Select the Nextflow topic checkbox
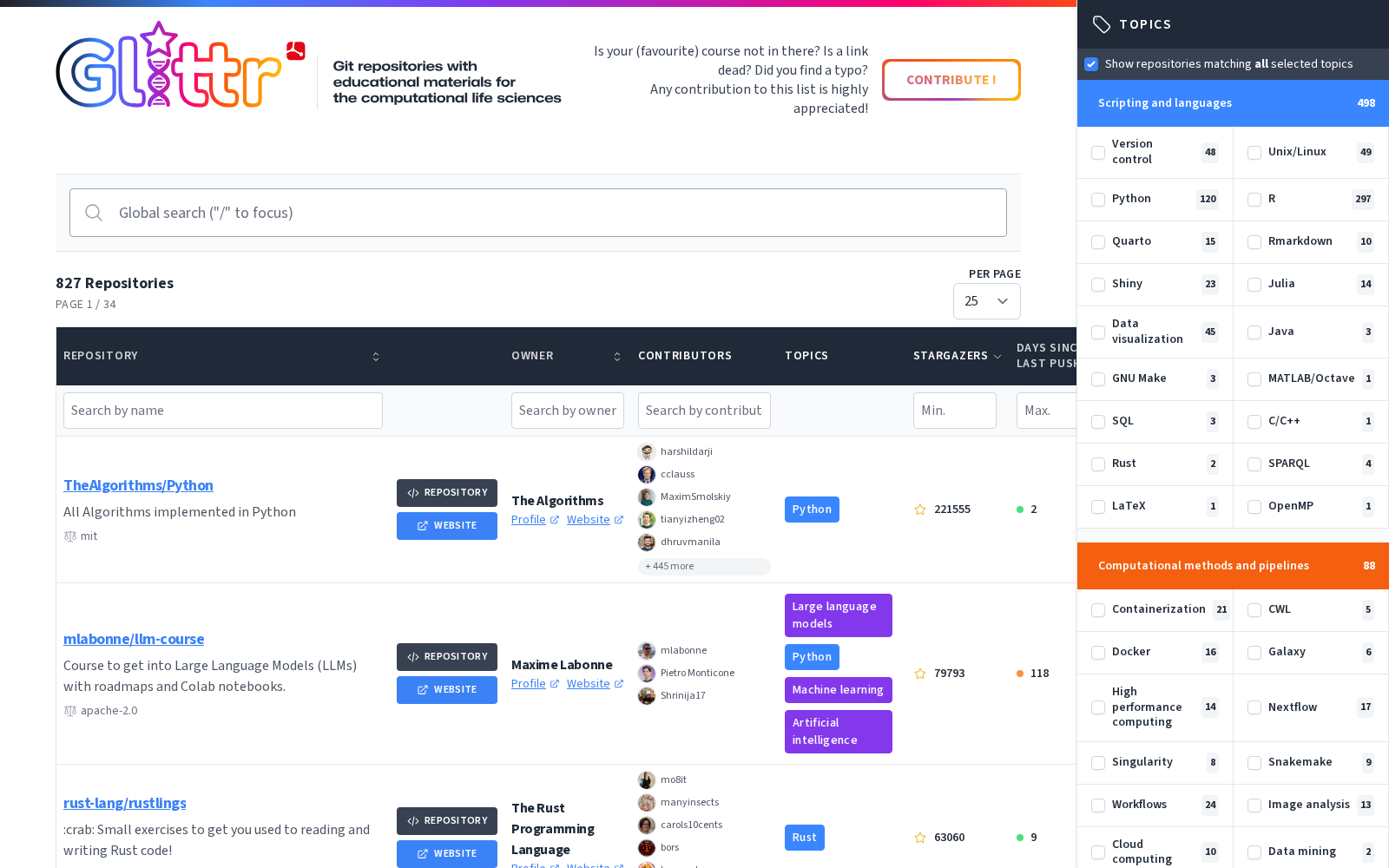 pos(1254,707)
